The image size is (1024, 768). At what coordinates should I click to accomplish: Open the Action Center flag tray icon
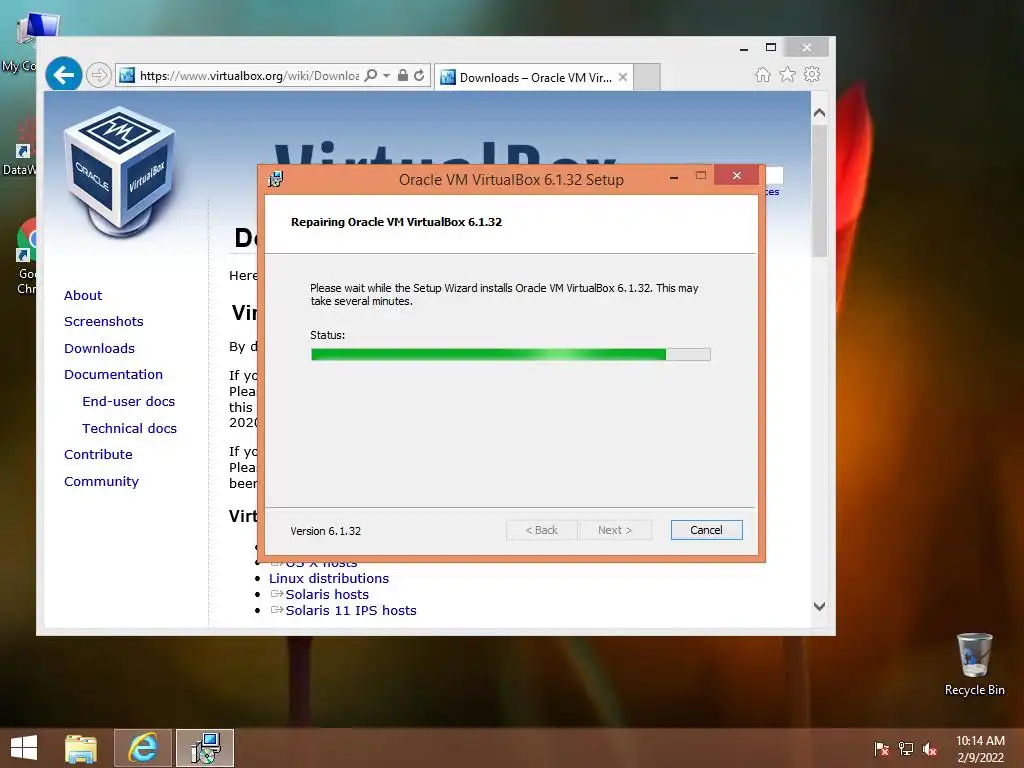[881, 749]
